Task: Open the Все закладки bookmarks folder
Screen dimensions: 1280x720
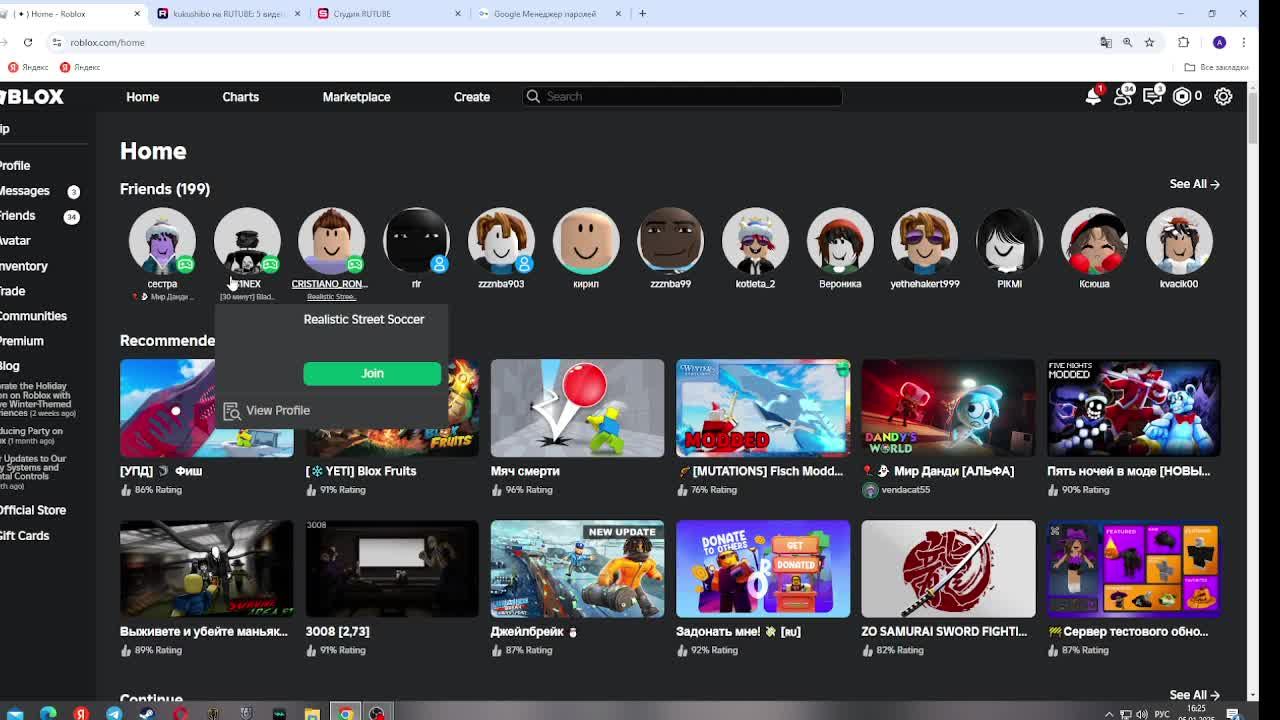Action: point(1217,67)
